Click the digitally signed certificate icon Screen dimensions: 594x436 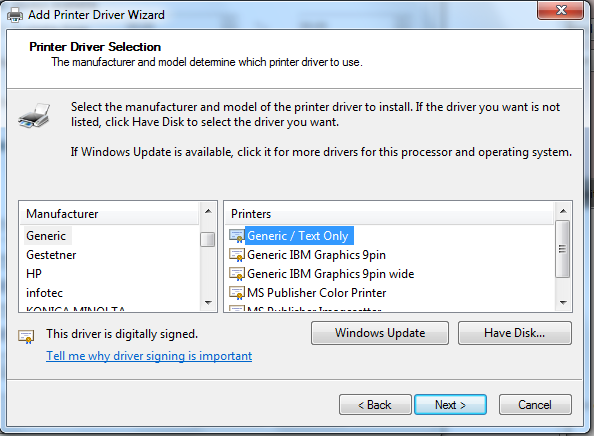point(26,336)
